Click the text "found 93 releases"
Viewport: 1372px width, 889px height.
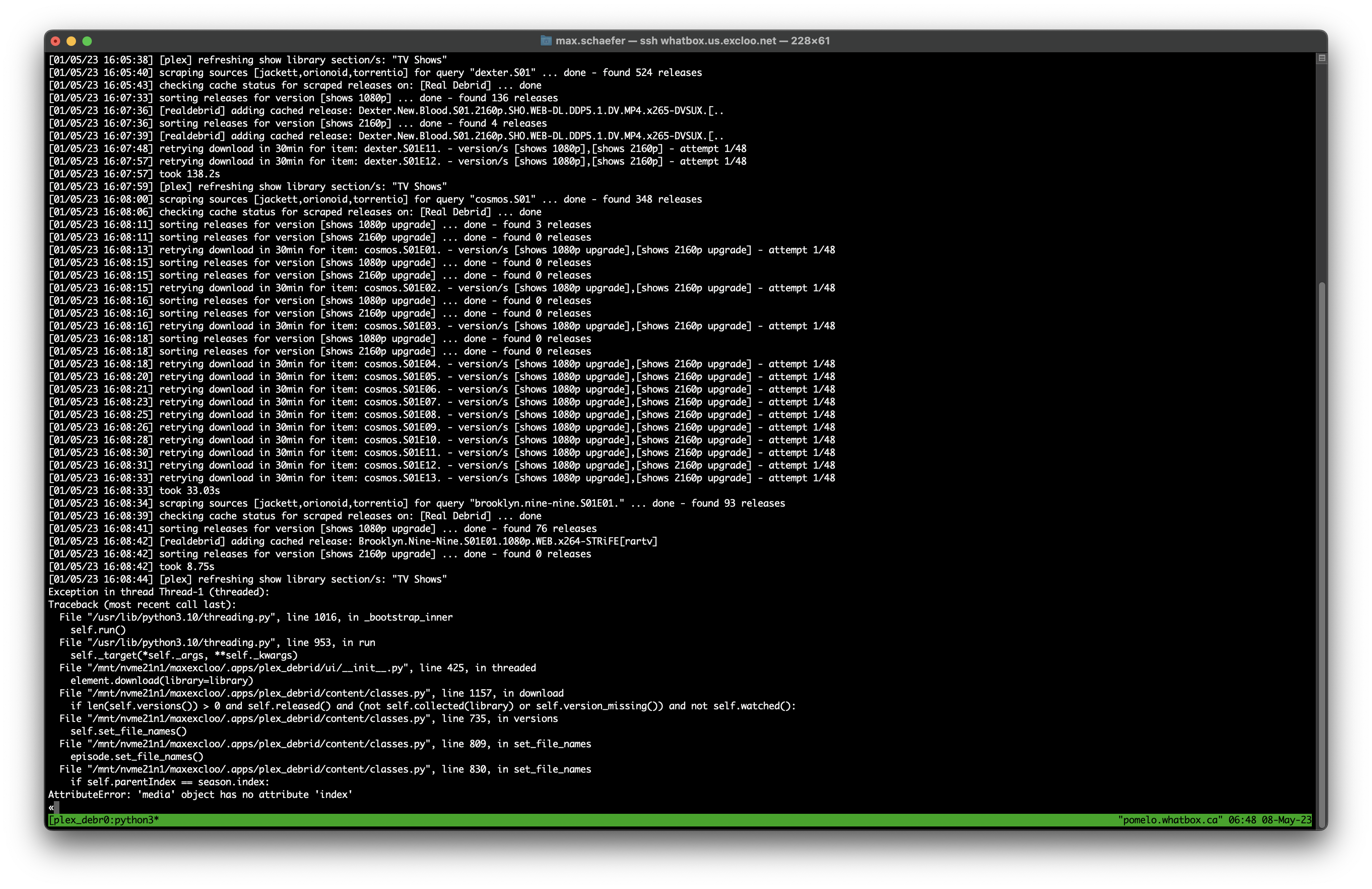[738, 503]
